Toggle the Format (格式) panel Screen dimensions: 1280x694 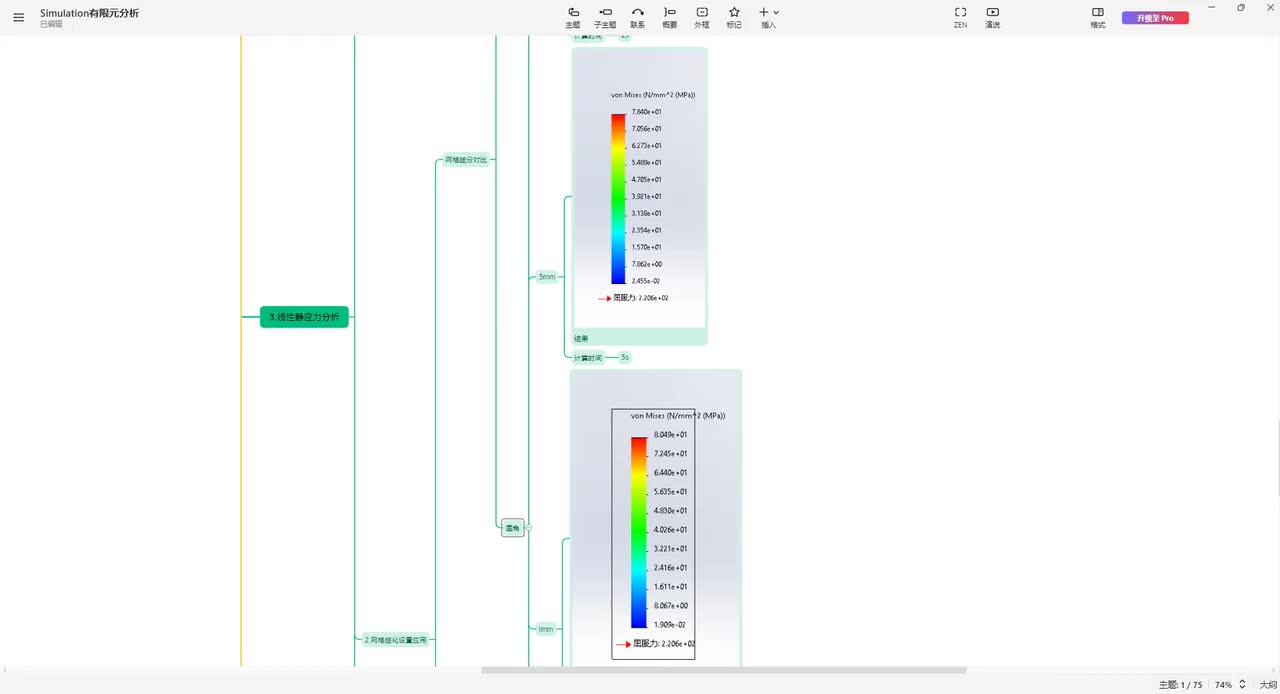click(x=1098, y=17)
